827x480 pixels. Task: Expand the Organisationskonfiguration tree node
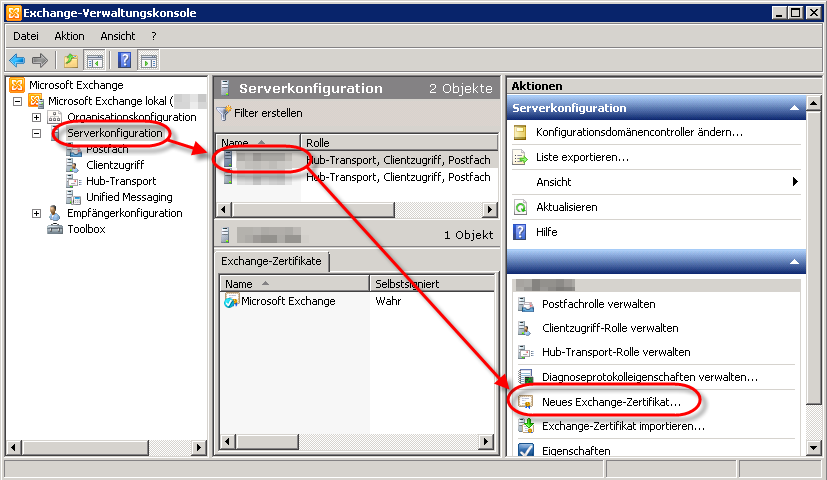37,117
